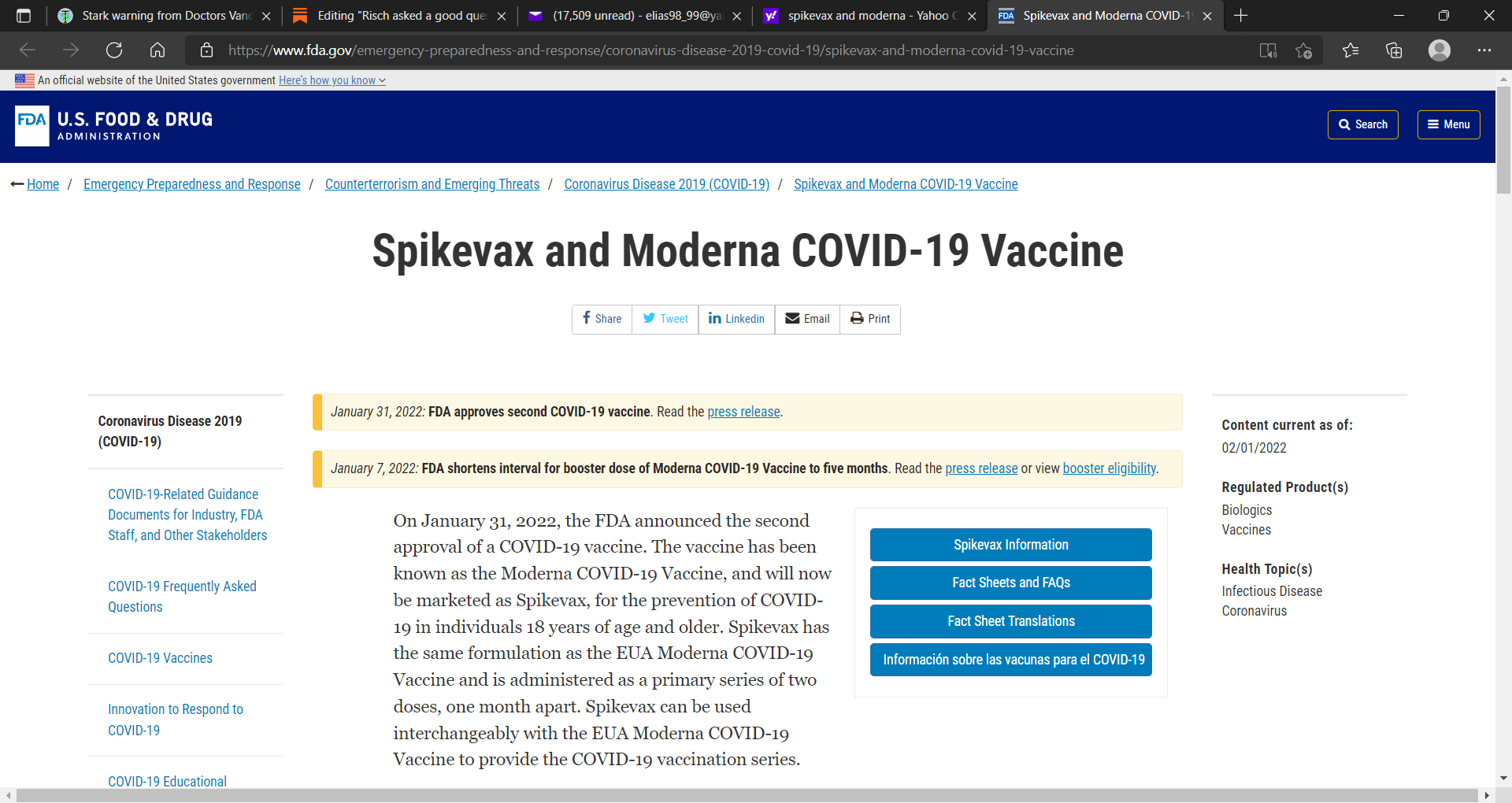Open tab actions menu icon
The image size is (1512, 803).
click(24, 16)
